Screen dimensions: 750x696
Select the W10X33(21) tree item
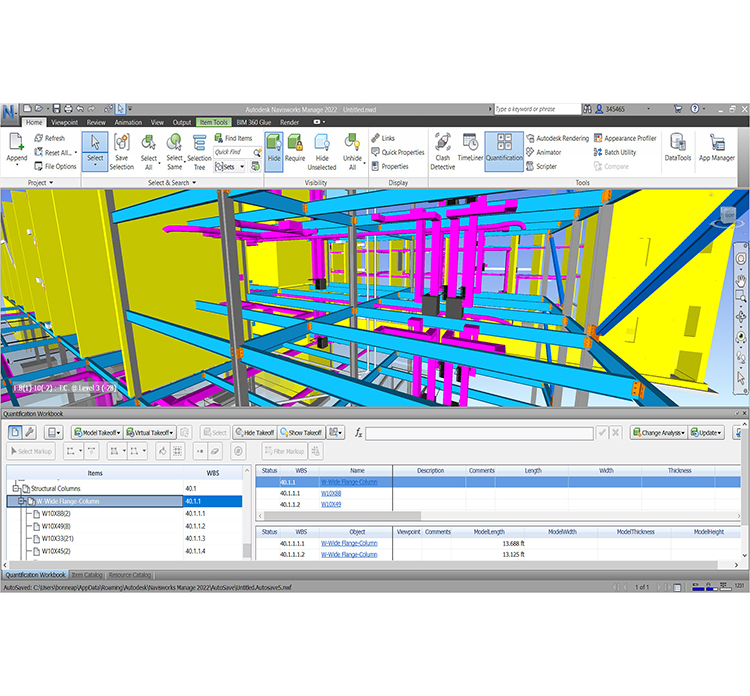(57, 539)
